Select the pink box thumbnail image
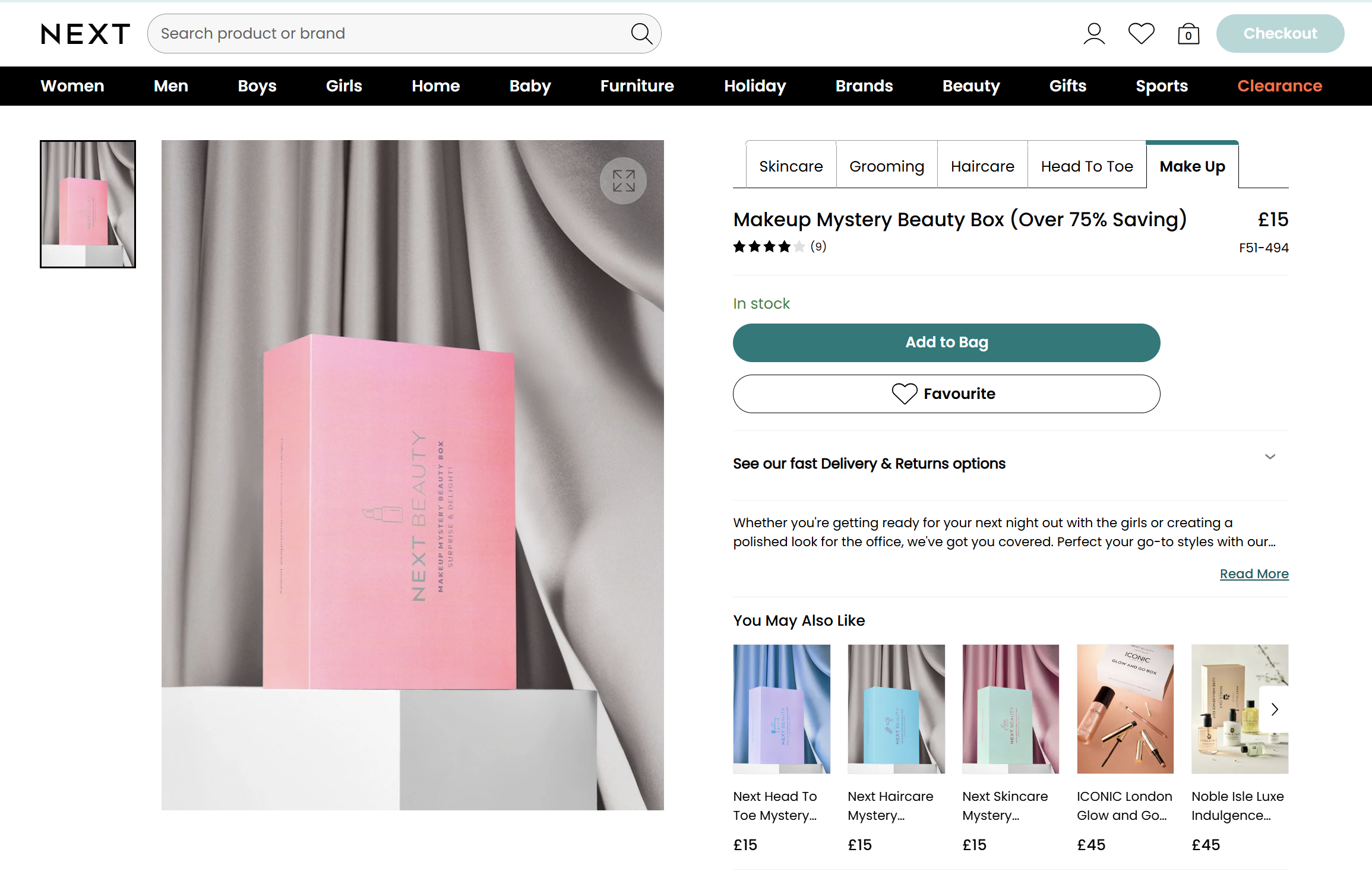Image resolution: width=1372 pixels, height=881 pixels. [x=88, y=204]
